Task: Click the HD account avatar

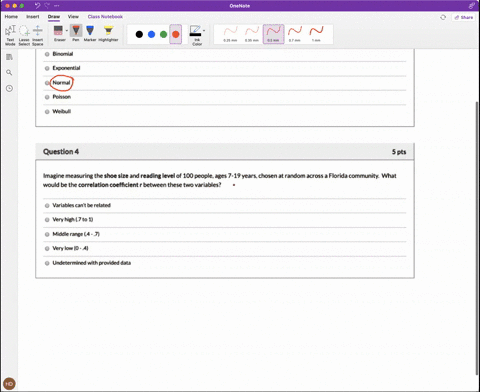Action: point(9,384)
